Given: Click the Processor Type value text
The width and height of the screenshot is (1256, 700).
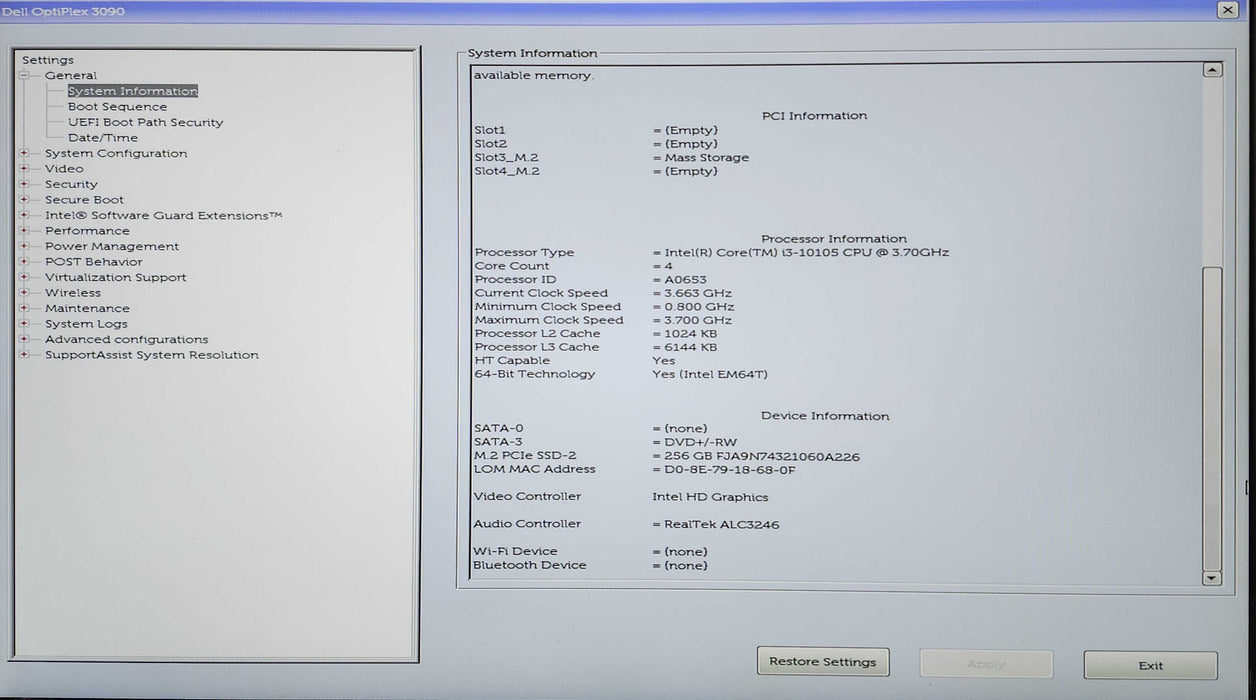Looking at the screenshot, I should (x=807, y=253).
